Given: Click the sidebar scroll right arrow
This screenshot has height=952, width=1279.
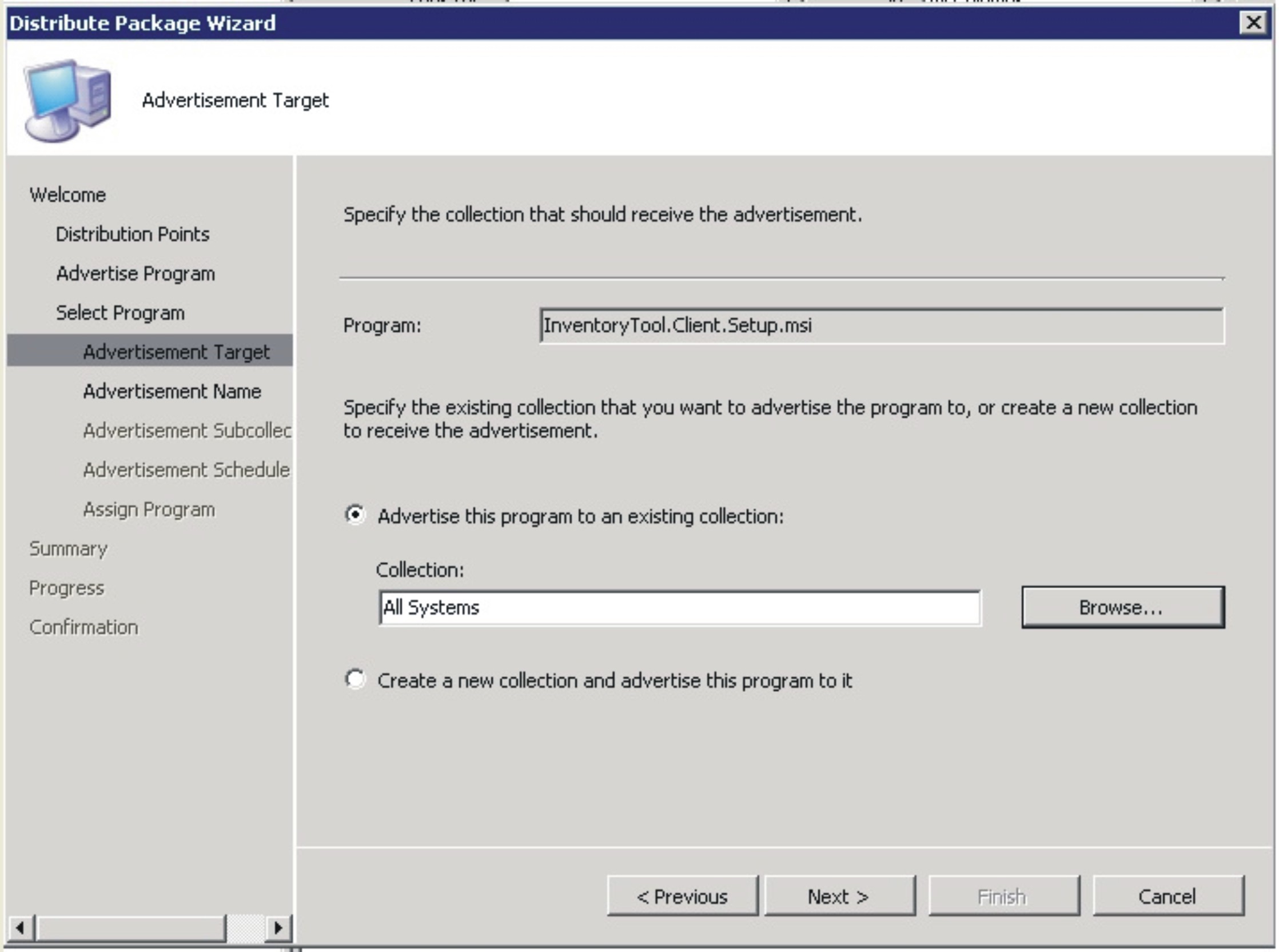Looking at the screenshot, I should (x=278, y=927).
